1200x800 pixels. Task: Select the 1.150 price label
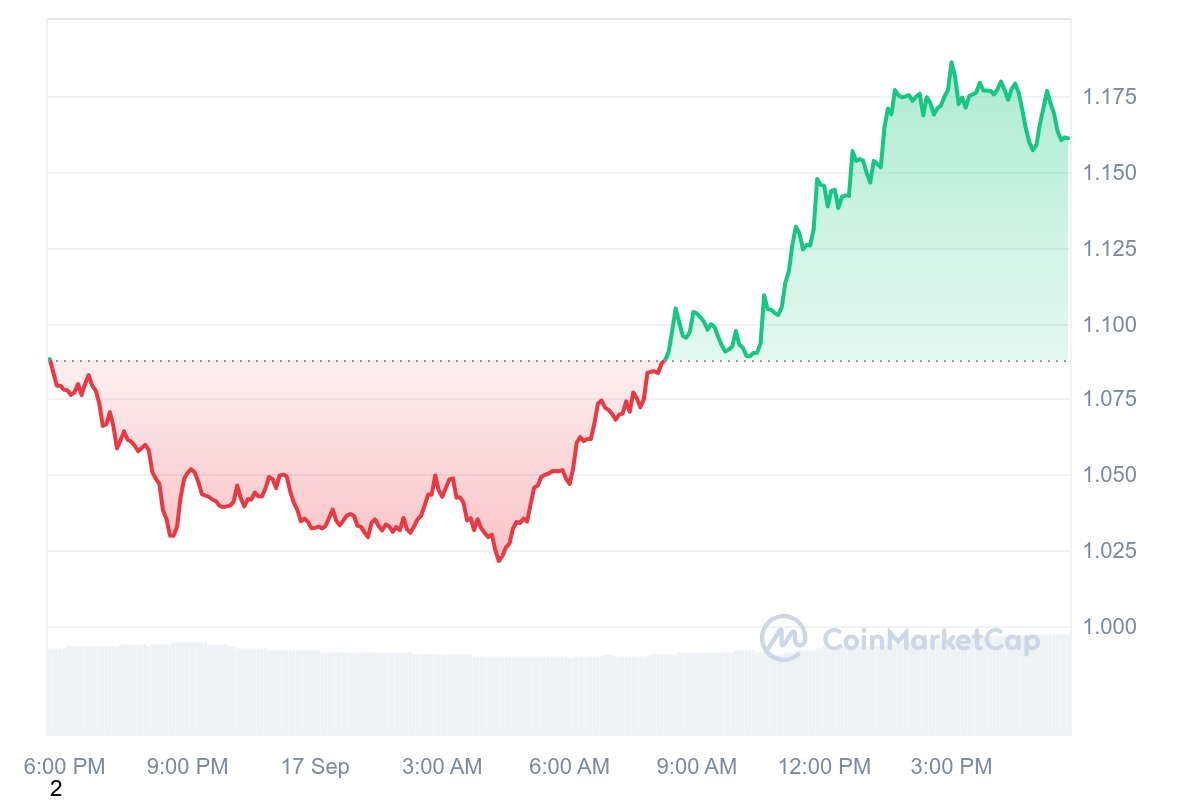point(1109,173)
